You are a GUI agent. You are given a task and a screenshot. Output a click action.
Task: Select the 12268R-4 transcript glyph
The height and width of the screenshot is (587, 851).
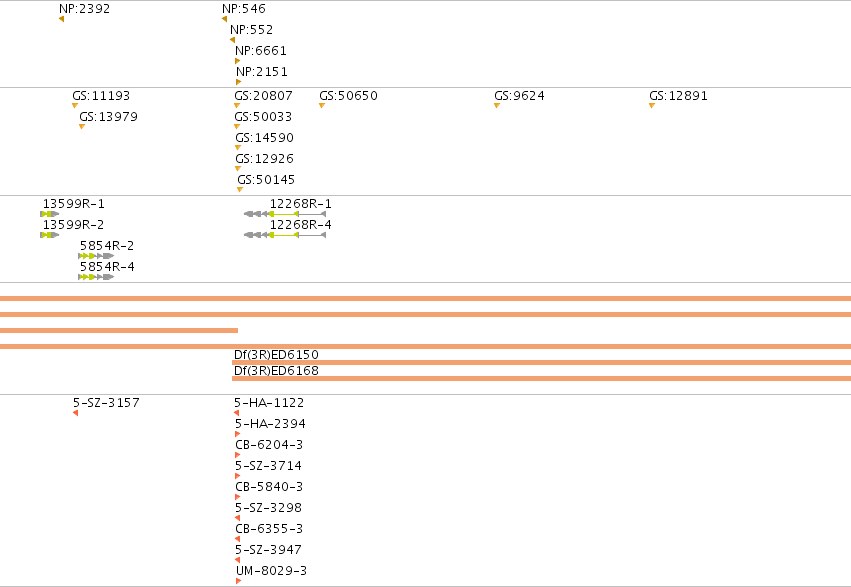(x=285, y=235)
